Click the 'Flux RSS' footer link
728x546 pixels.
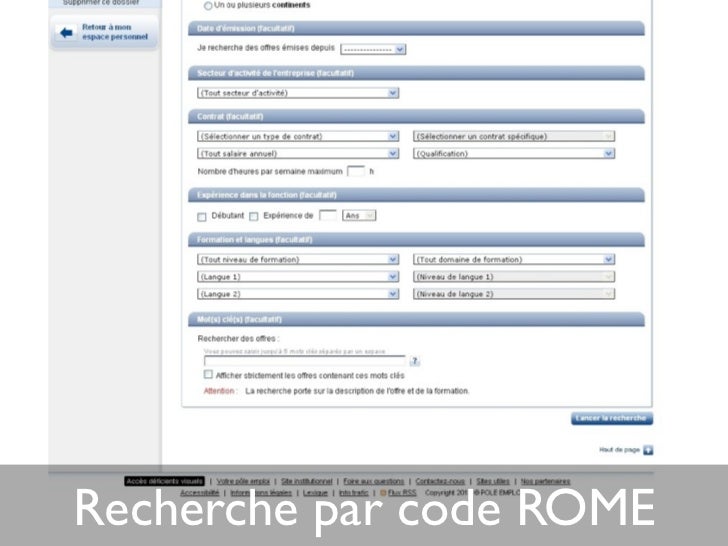402,493
